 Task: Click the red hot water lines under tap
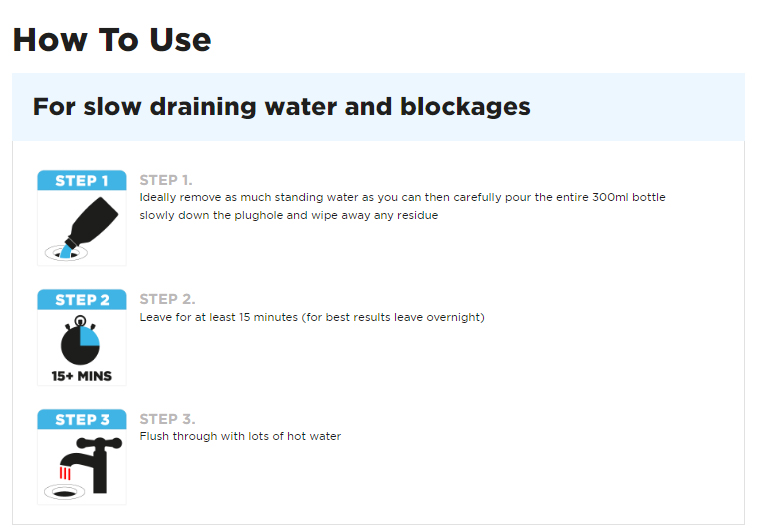(65, 473)
